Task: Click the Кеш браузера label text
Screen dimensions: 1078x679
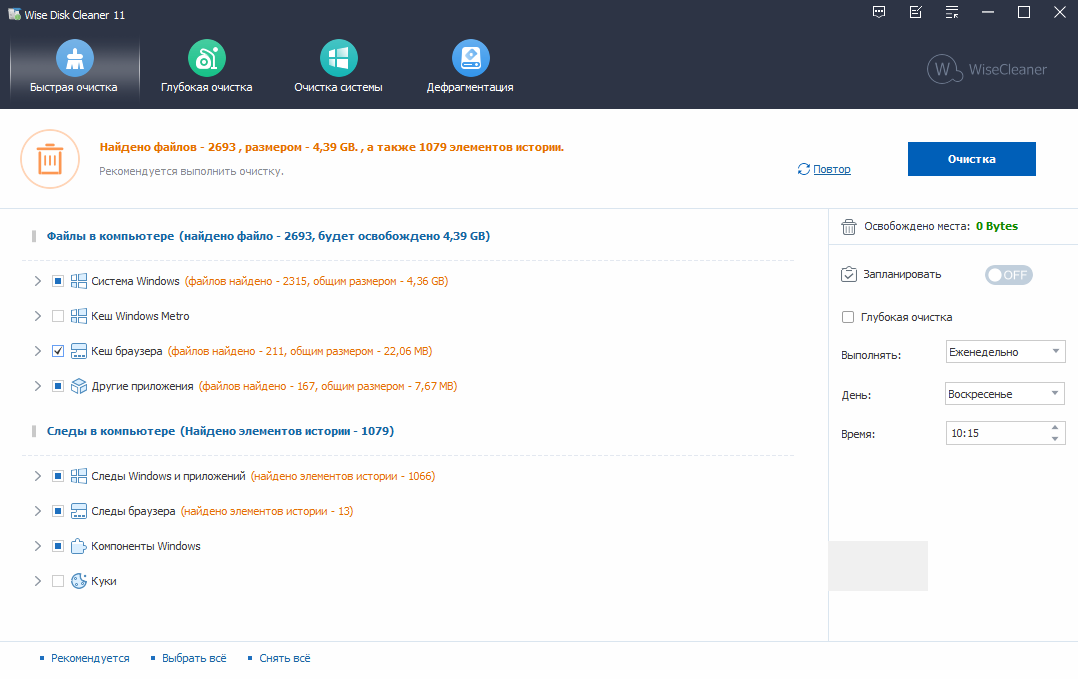Action: pos(126,351)
